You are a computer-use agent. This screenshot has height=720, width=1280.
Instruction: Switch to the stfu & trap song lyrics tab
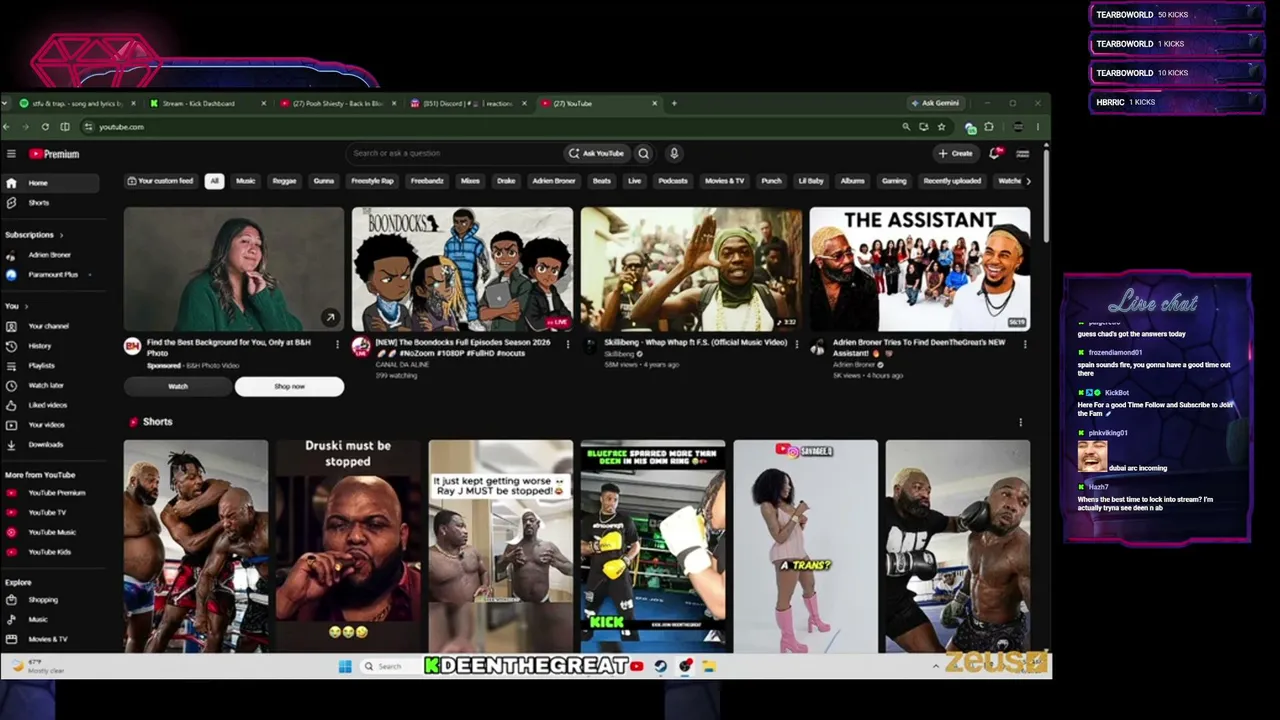(77, 103)
